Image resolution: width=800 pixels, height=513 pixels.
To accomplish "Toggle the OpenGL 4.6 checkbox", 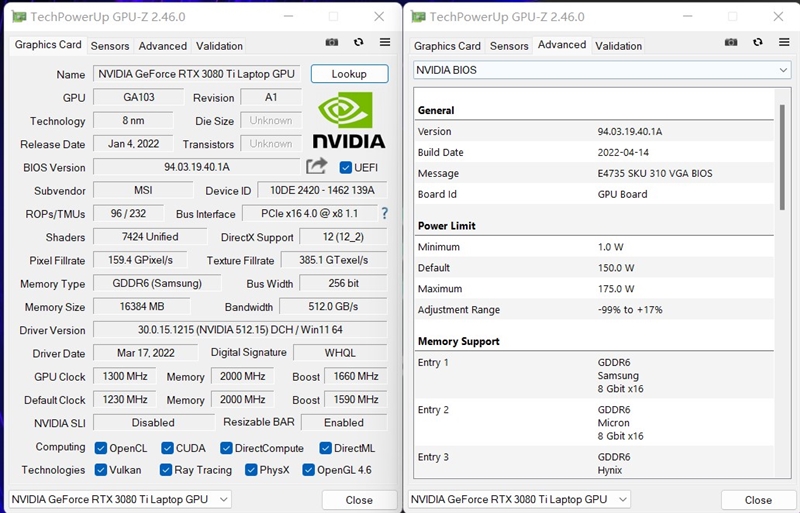I will coord(308,470).
